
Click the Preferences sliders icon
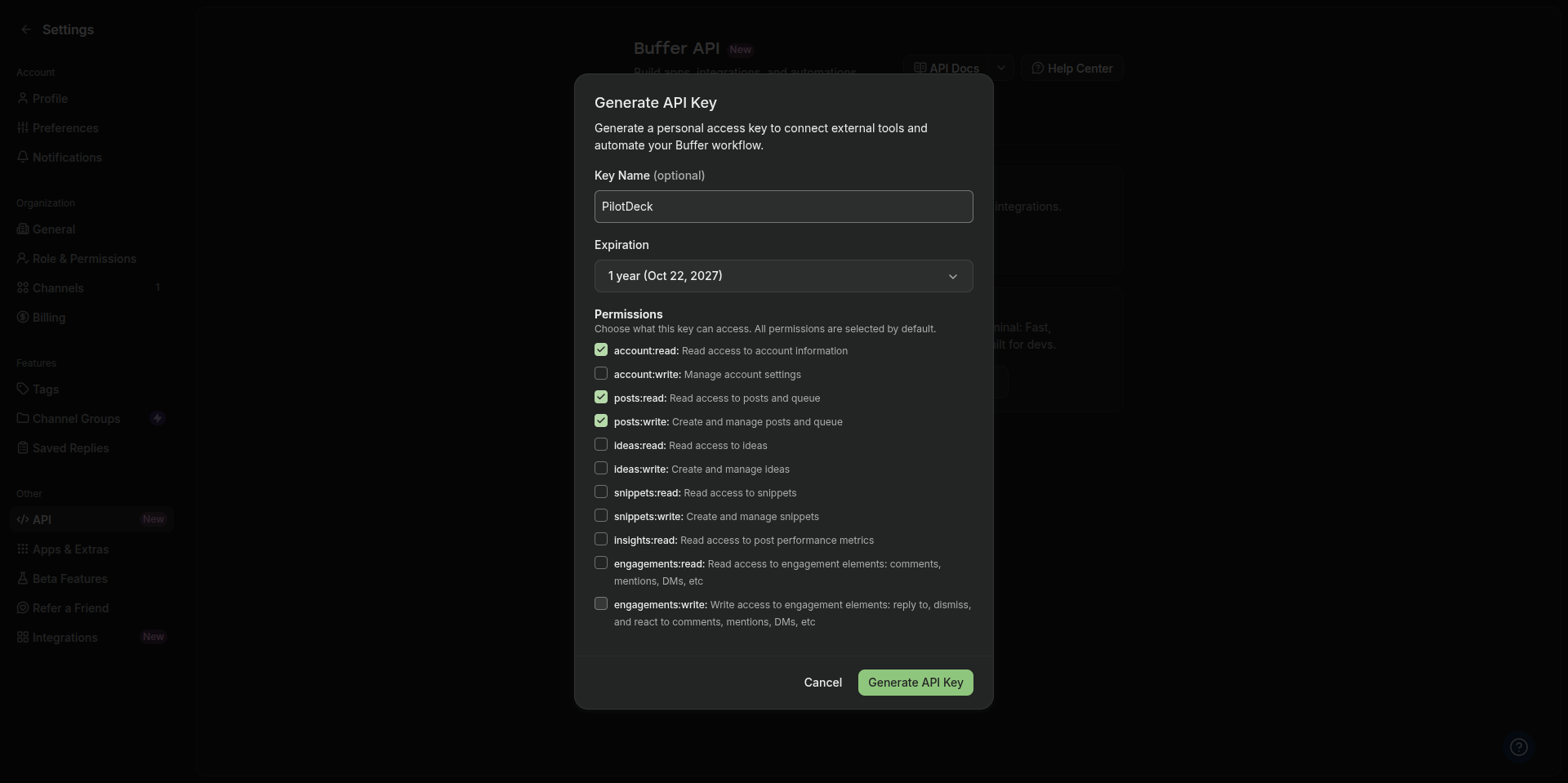(x=23, y=127)
